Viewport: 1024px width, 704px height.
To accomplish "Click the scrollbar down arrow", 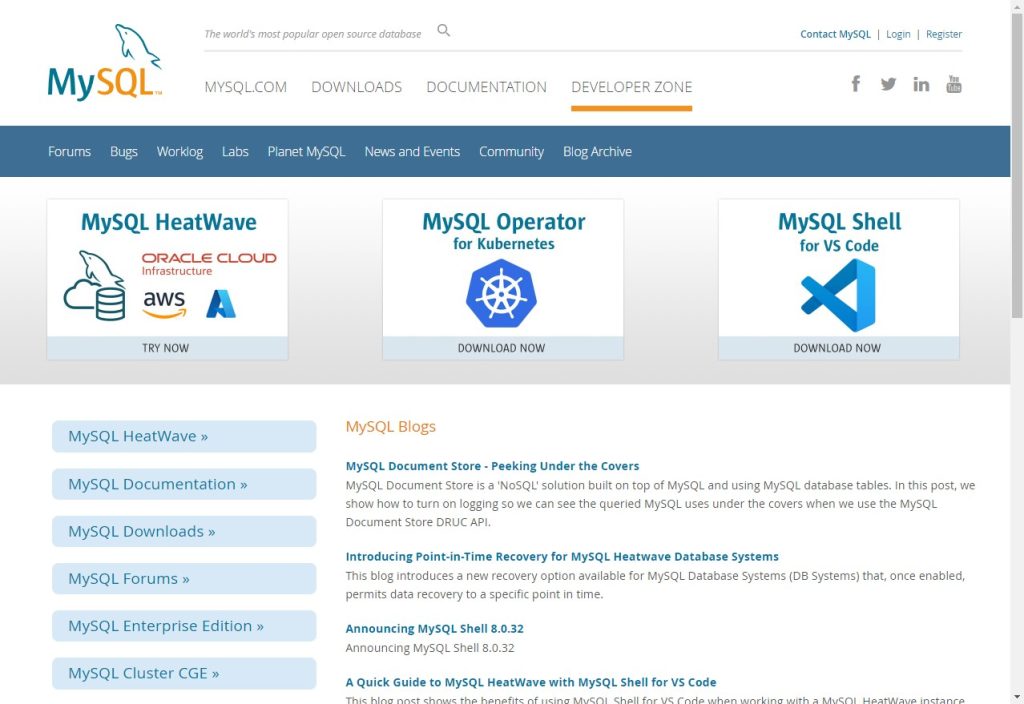I will click(1017, 697).
